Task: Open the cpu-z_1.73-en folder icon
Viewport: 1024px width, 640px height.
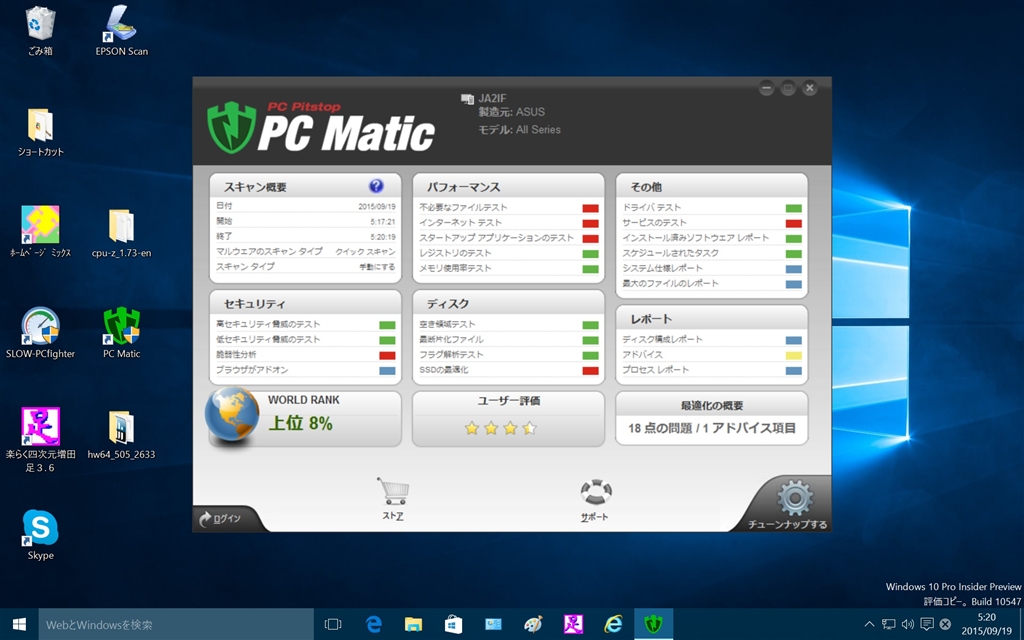Action: point(121,233)
